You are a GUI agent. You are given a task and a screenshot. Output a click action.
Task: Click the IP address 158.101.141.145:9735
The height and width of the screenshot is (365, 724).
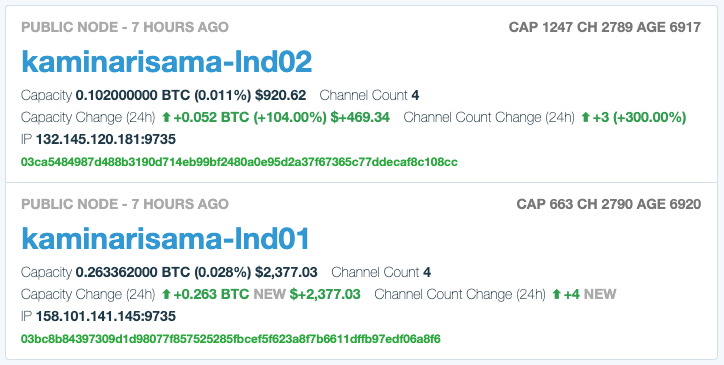[106, 316]
